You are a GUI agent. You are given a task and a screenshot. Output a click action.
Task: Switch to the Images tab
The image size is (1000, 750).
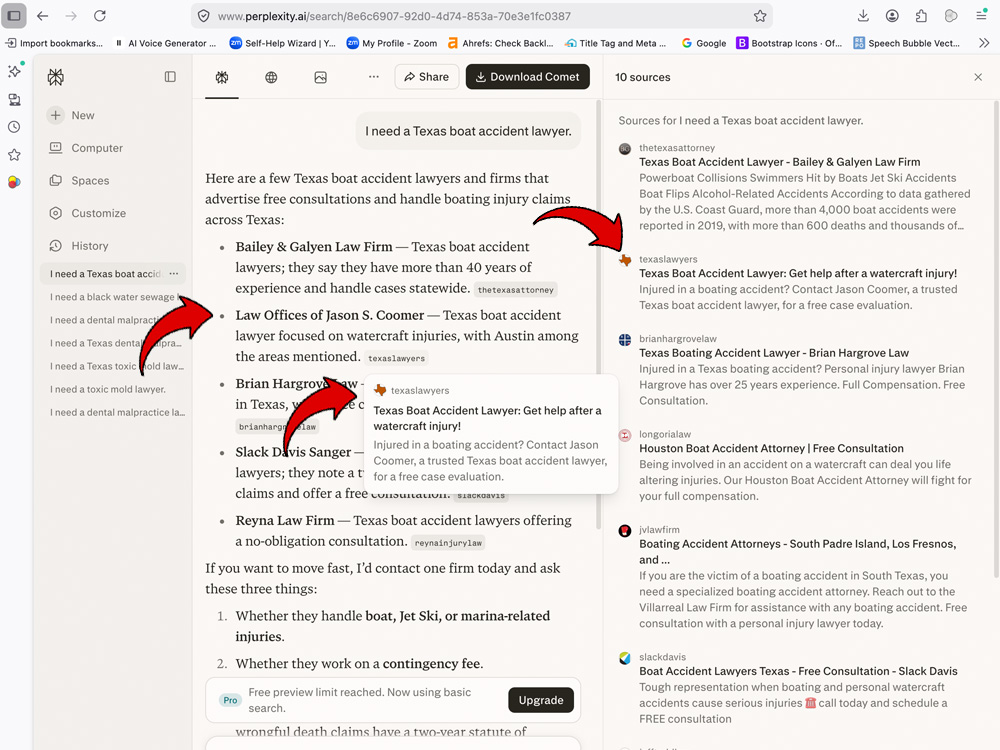(321, 77)
